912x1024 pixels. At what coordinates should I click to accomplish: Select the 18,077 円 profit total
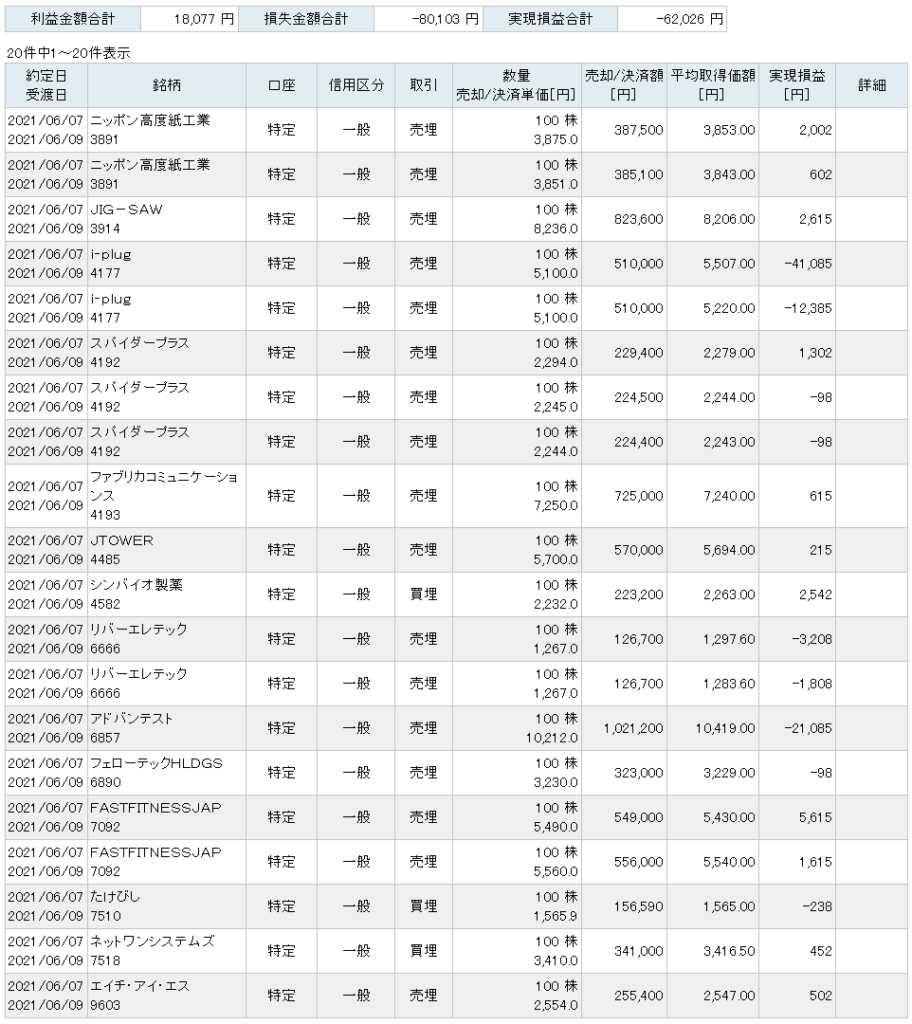click(204, 20)
